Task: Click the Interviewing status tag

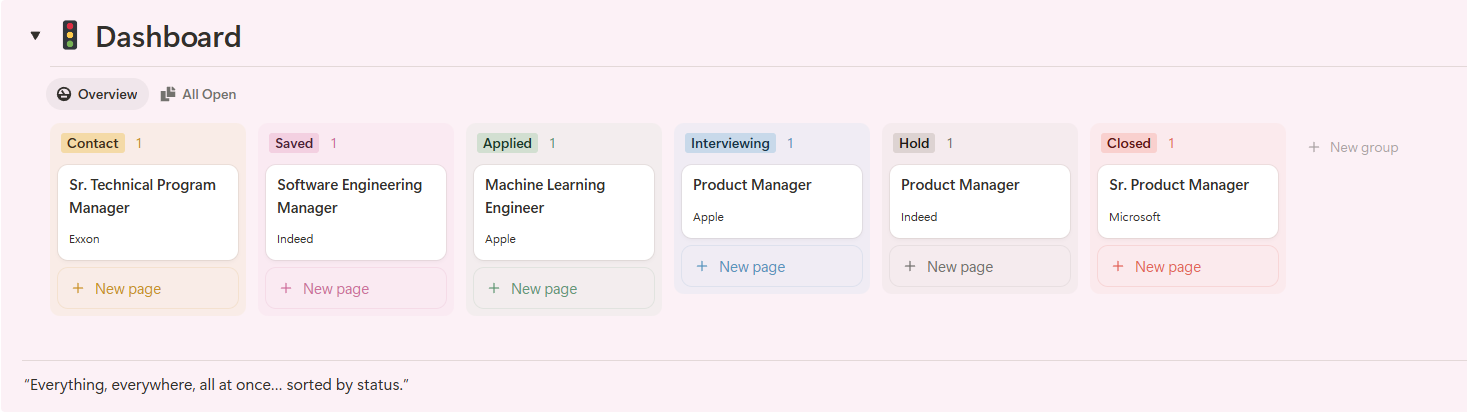Action: click(x=730, y=143)
